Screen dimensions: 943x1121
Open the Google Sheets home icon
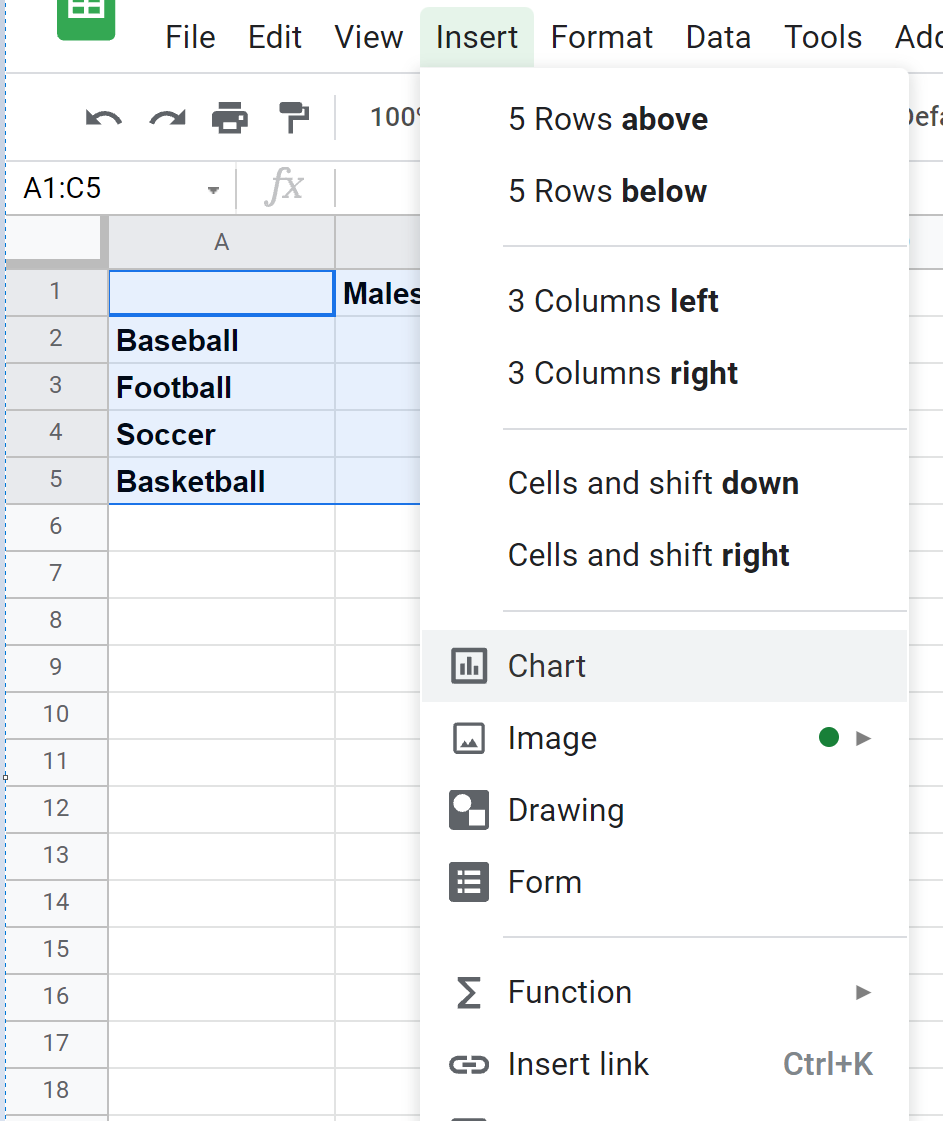click(x=86, y=14)
